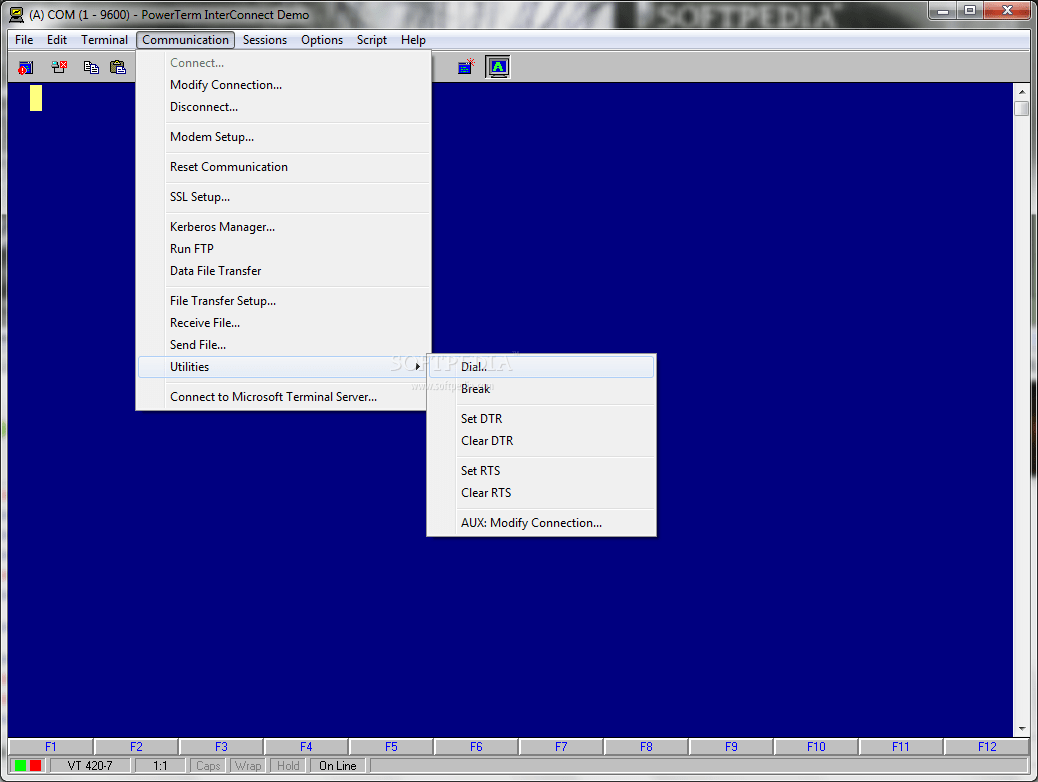The image size is (1038, 782).
Task: Choose Modify Connection... from the menu
Action: [x=283, y=85]
